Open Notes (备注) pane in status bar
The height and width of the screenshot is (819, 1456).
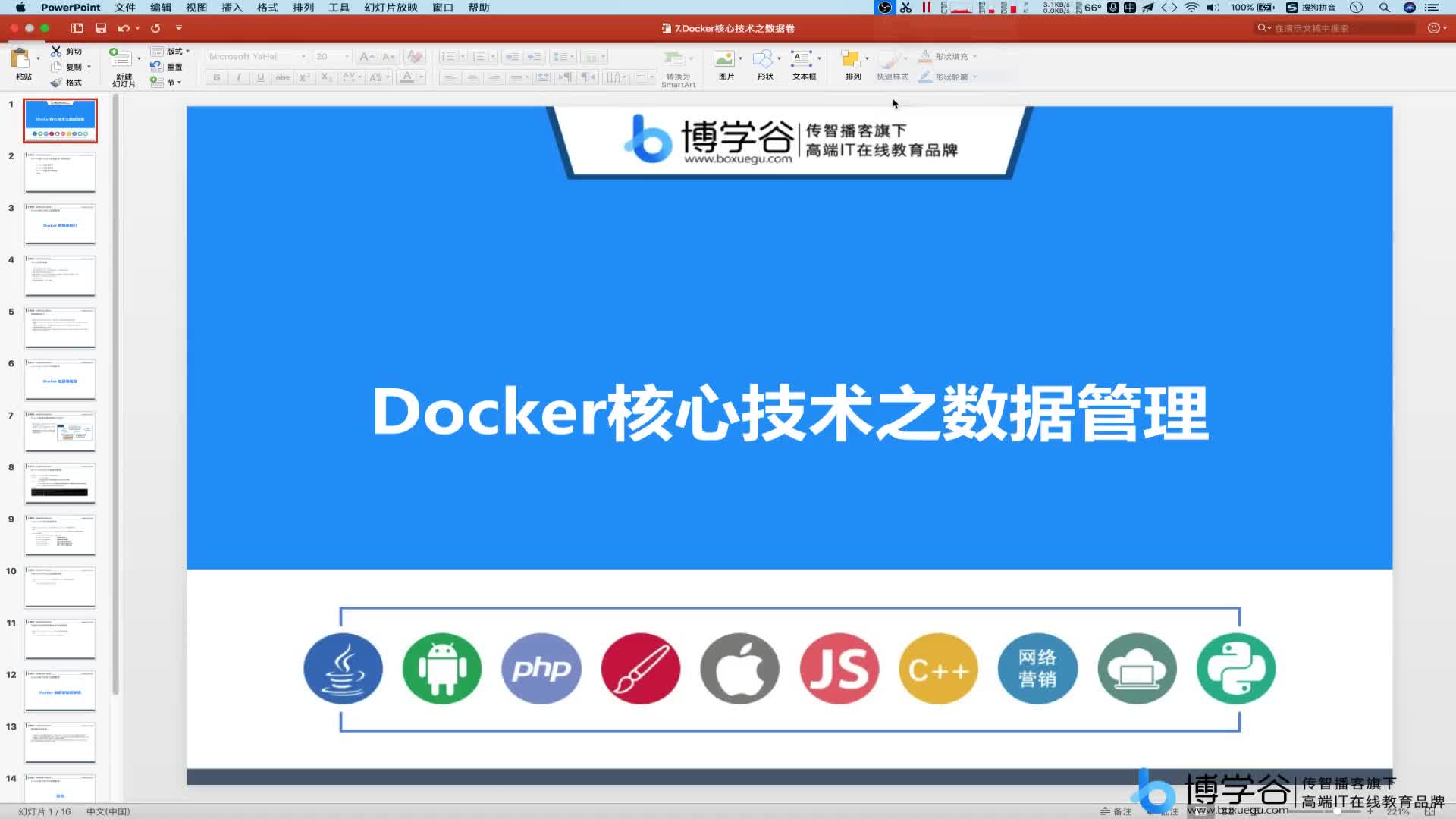click(x=1116, y=811)
